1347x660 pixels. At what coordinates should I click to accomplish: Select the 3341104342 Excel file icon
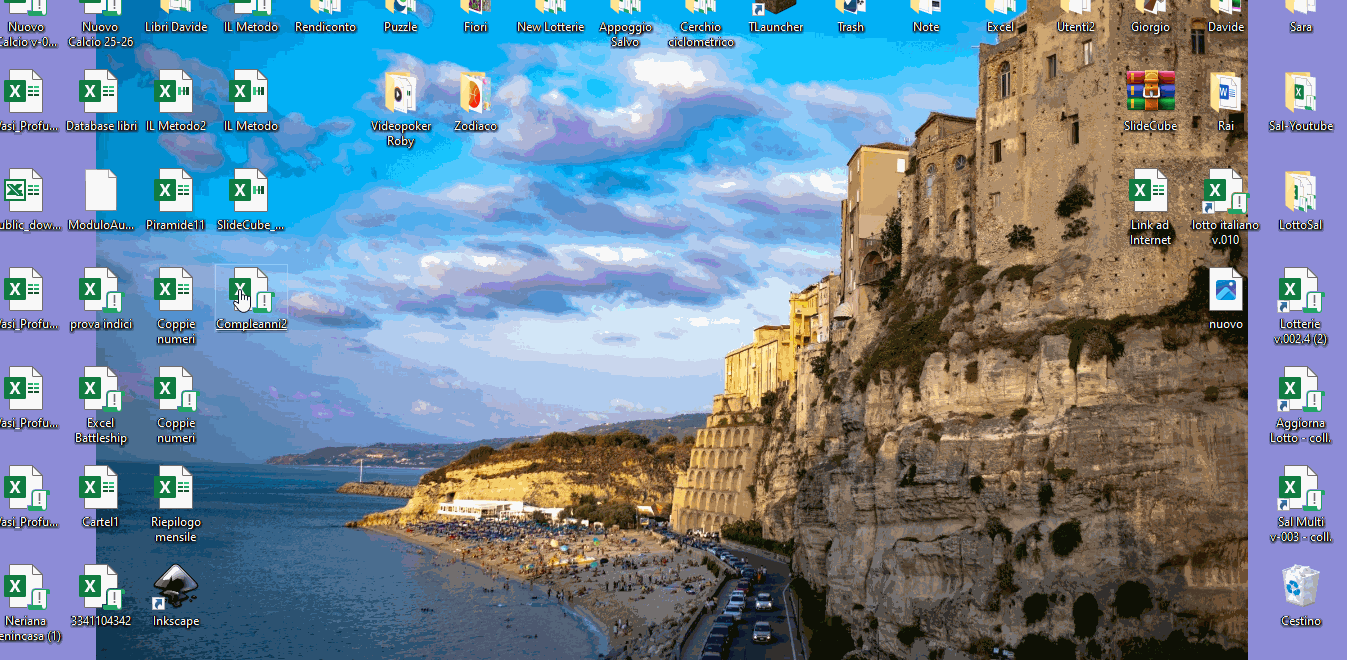click(x=100, y=587)
